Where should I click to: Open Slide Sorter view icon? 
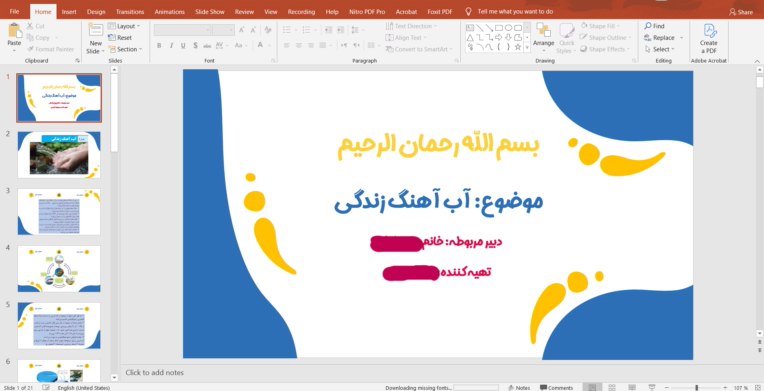pos(611,388)
